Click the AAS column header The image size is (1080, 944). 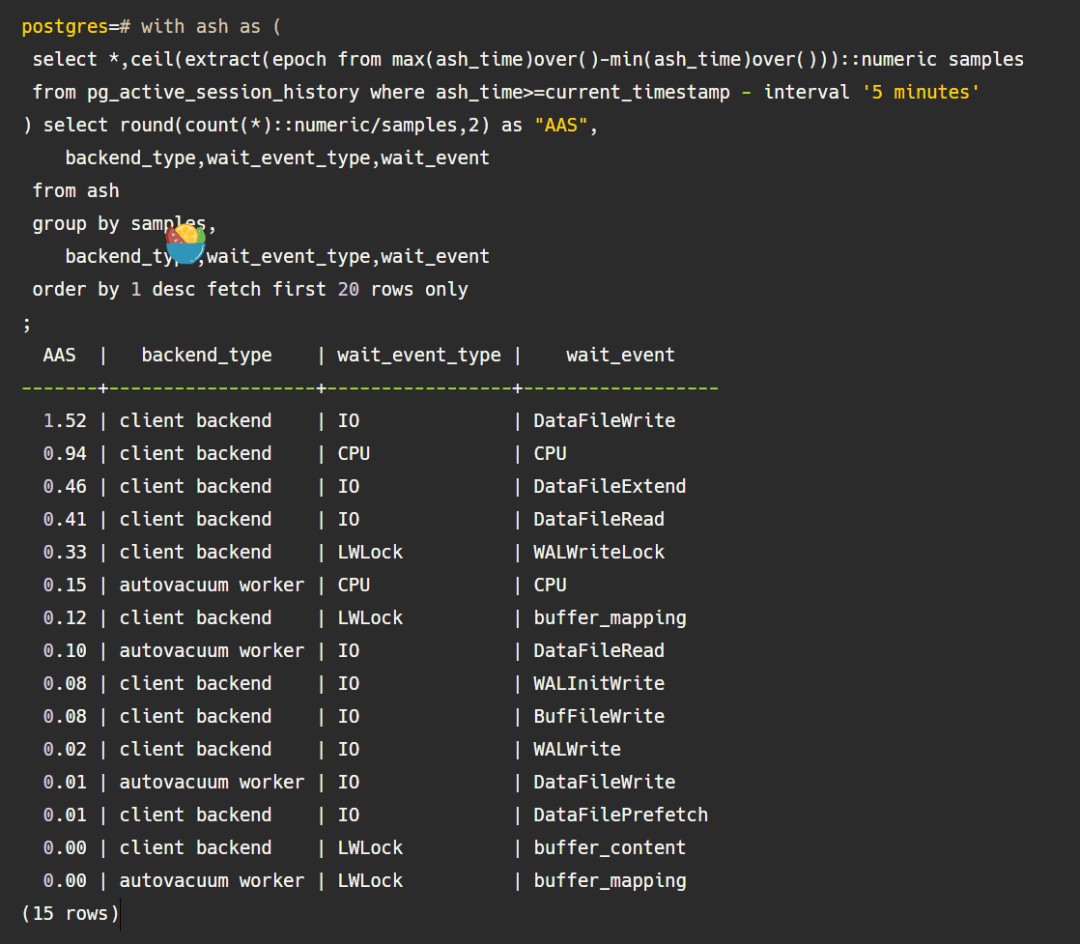[x=59, y=355]
